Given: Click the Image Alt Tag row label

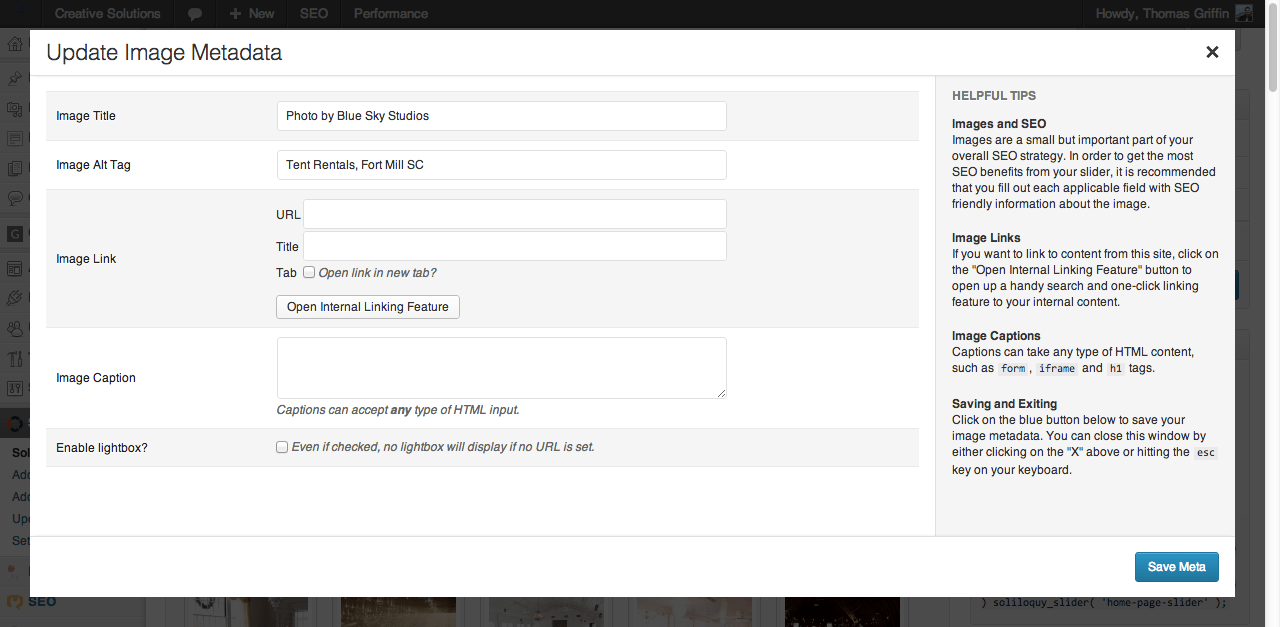Looking at the screenshot, I should pyautogui.click(x=93, y=165).
